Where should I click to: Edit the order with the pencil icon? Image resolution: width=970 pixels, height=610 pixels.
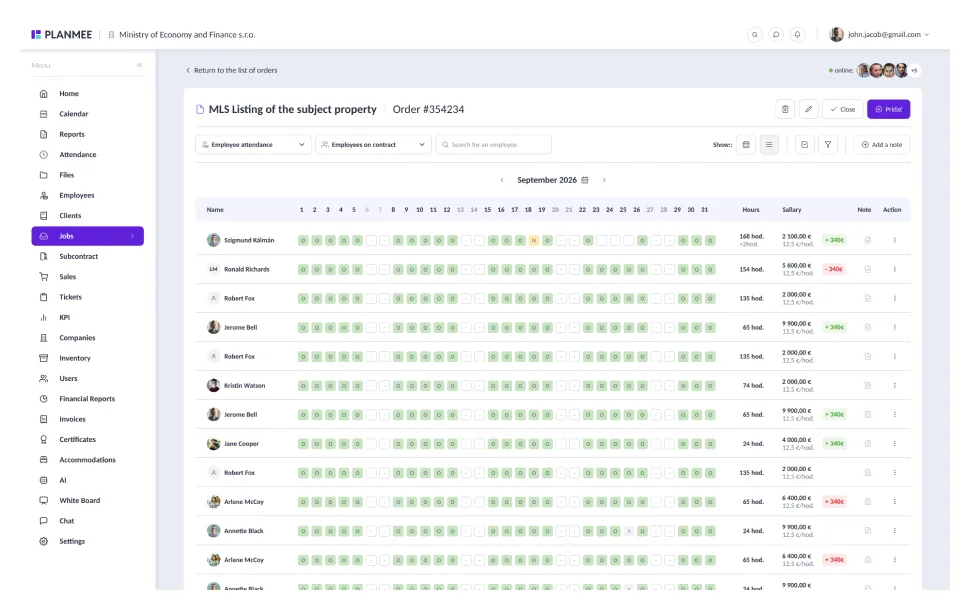809,110
